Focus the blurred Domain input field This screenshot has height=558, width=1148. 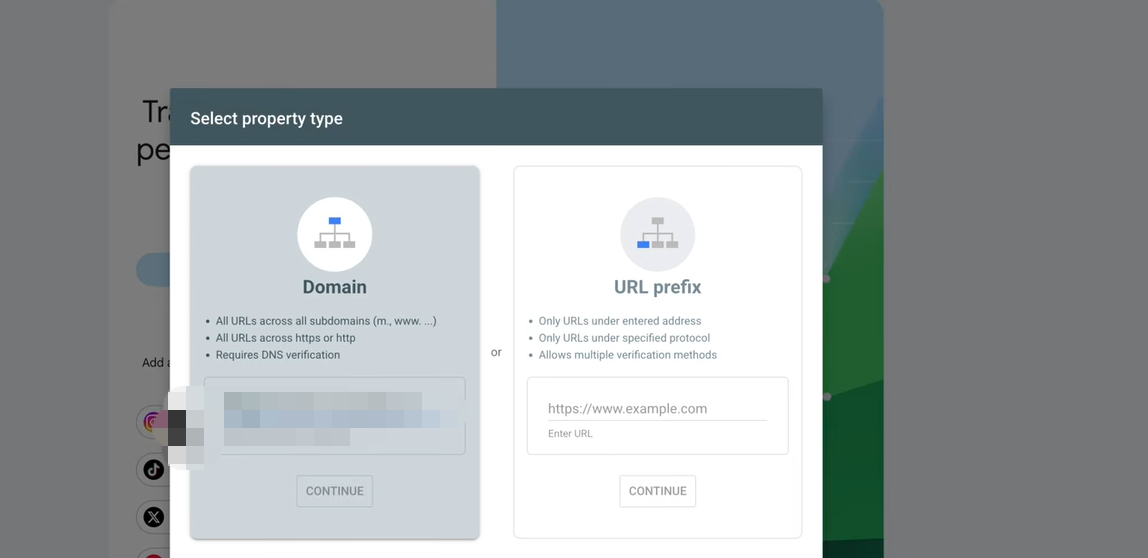pyautogui.click(x=335, y=416)
